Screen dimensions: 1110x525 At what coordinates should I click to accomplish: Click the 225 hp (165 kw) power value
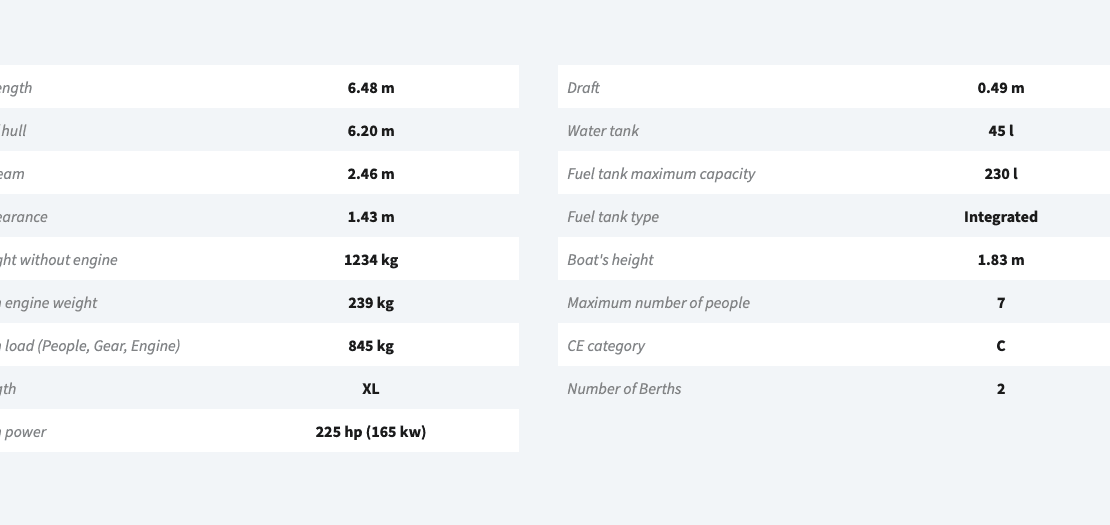[x=371, y=432]
